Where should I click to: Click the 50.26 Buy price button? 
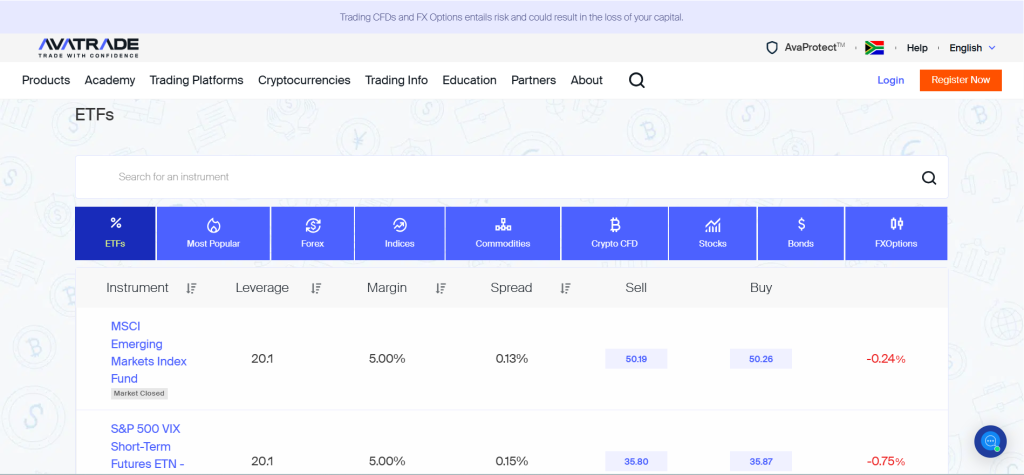tap(761, 359)
